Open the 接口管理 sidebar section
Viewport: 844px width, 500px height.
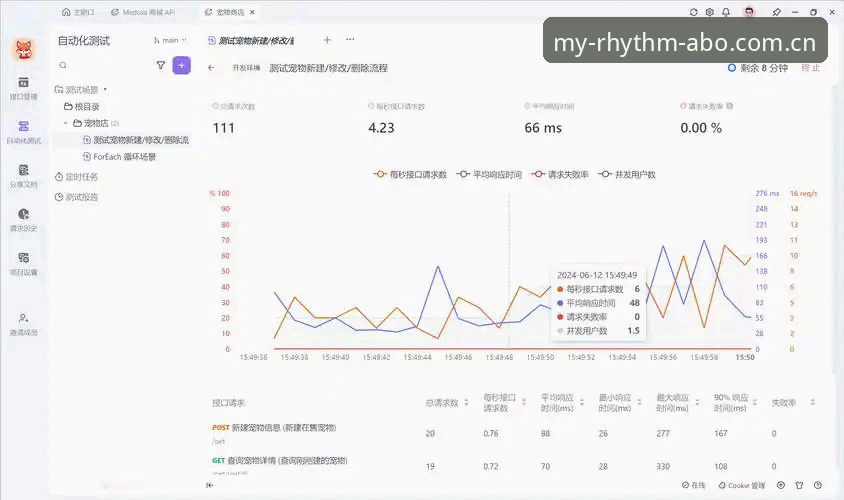coord(24,88)
